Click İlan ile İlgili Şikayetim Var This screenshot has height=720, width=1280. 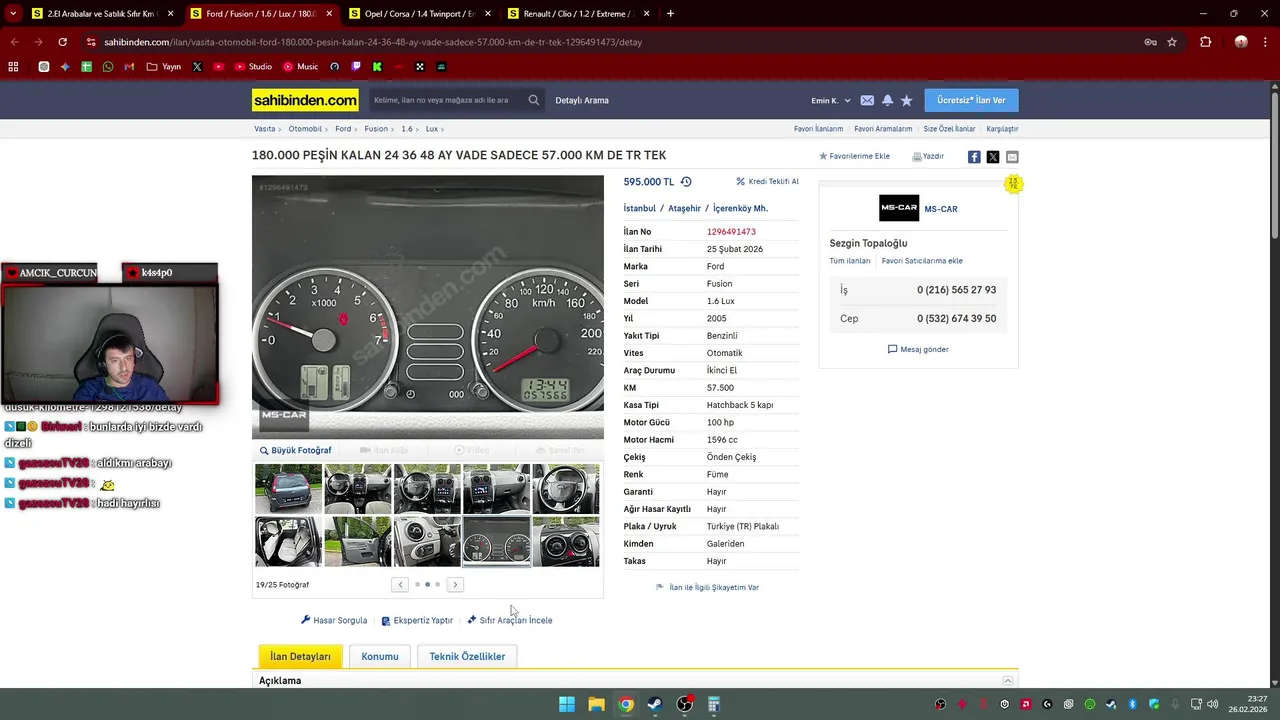707,588
